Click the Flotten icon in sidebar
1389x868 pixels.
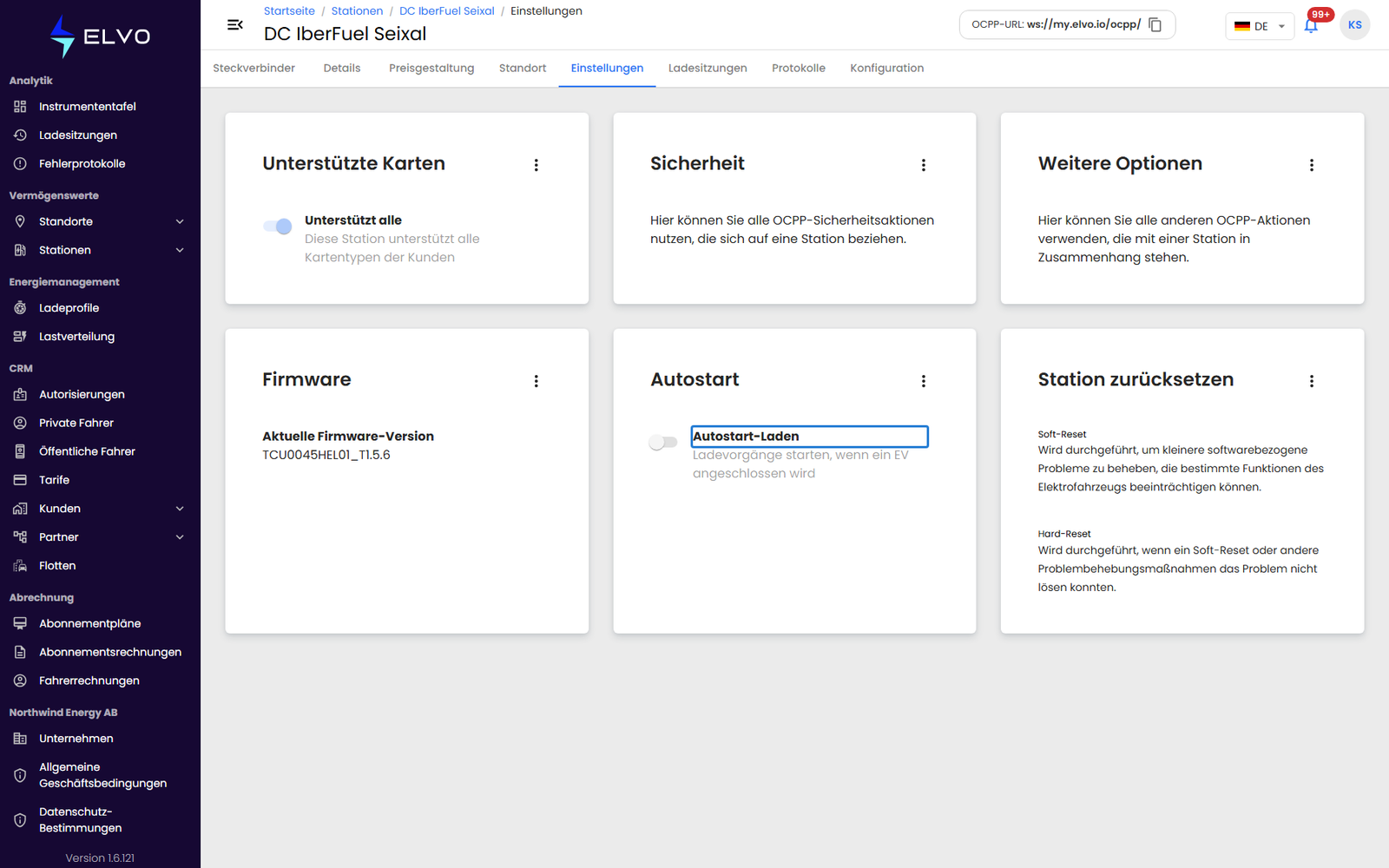tap(20, 566)
